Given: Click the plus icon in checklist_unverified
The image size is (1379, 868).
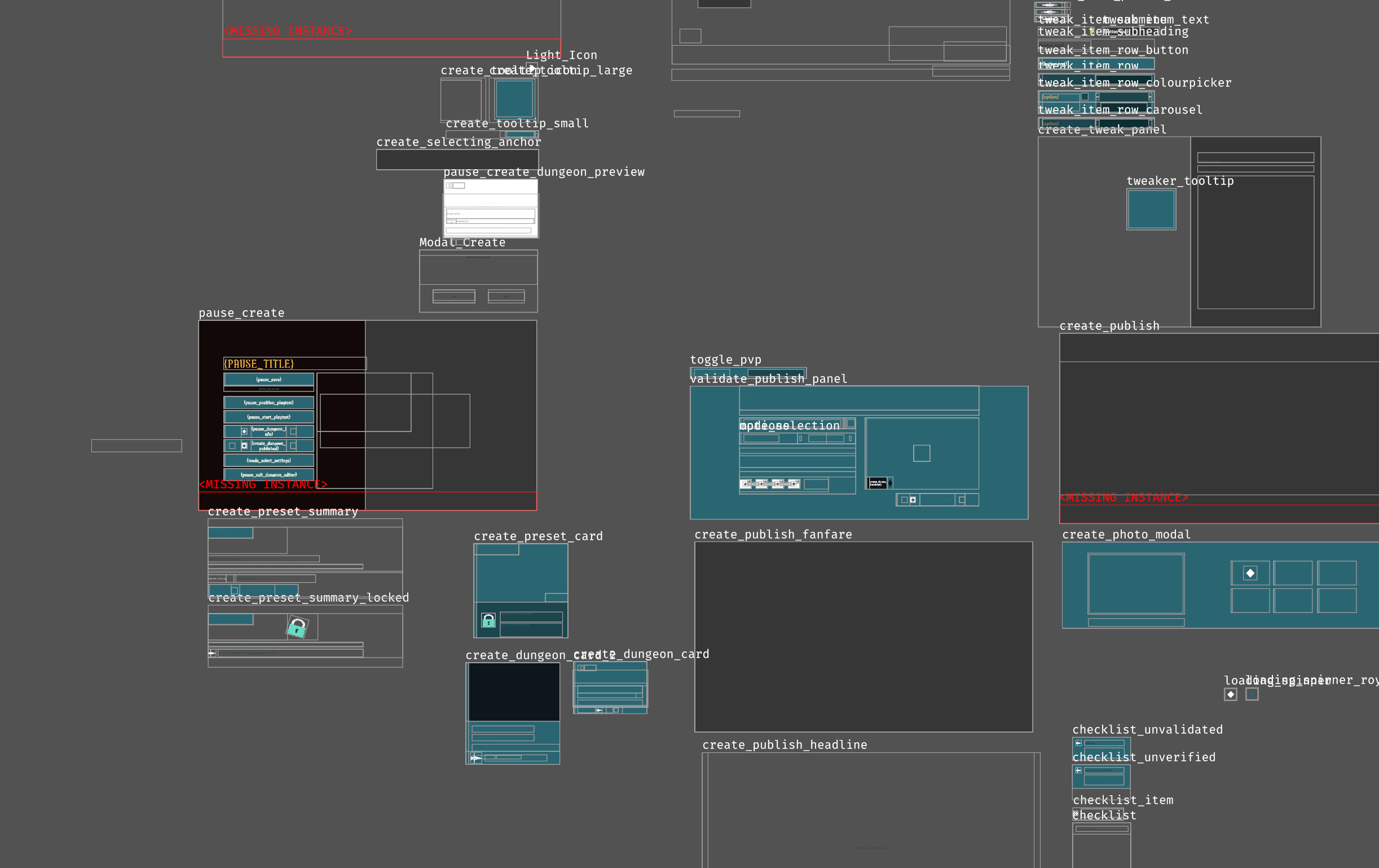Looking at the screenshot, I should tap(1078, 770).
